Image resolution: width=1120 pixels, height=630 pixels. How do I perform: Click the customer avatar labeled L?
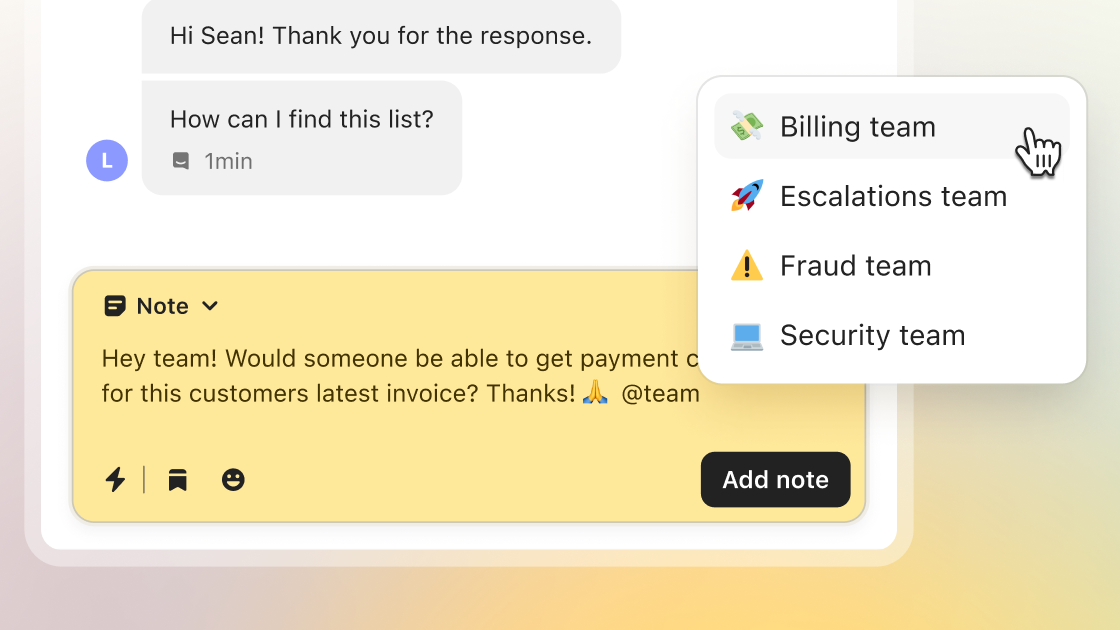point(107,160)
